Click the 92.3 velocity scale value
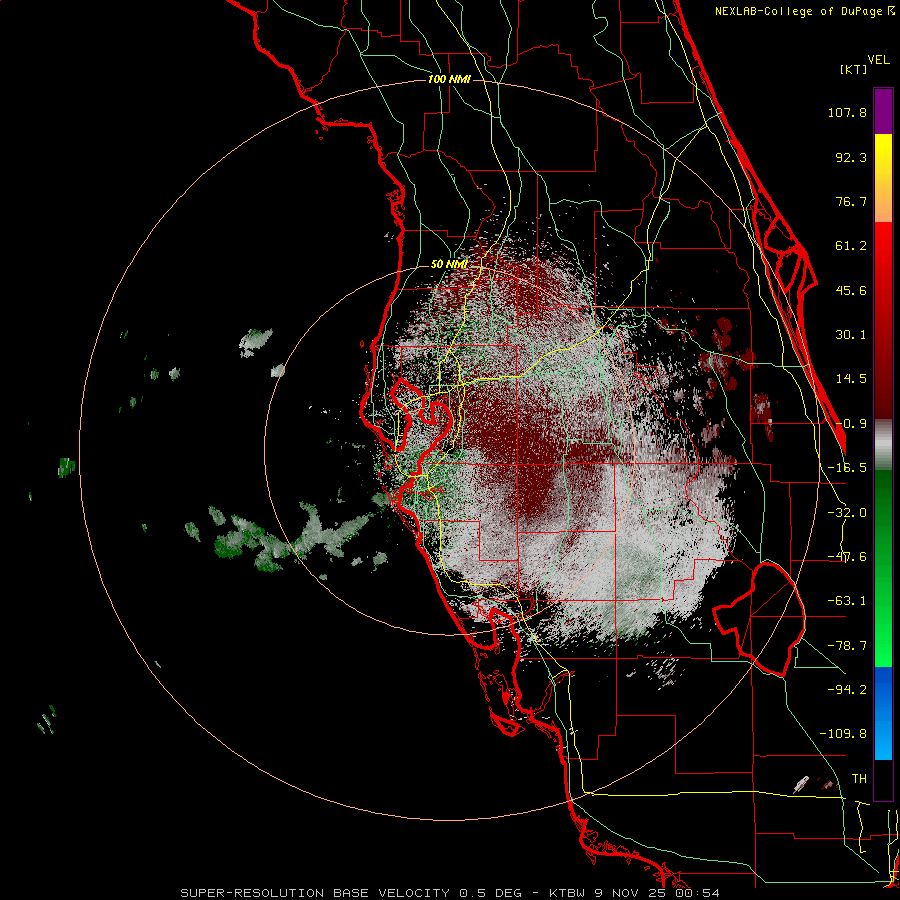The width and height of the screenshot is (900, 900). pyautogui.click(x=851, y=157)
